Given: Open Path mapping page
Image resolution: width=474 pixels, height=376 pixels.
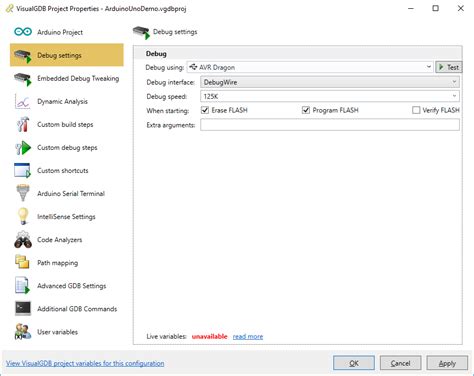Looking at the screenshot, I should 58,263.
